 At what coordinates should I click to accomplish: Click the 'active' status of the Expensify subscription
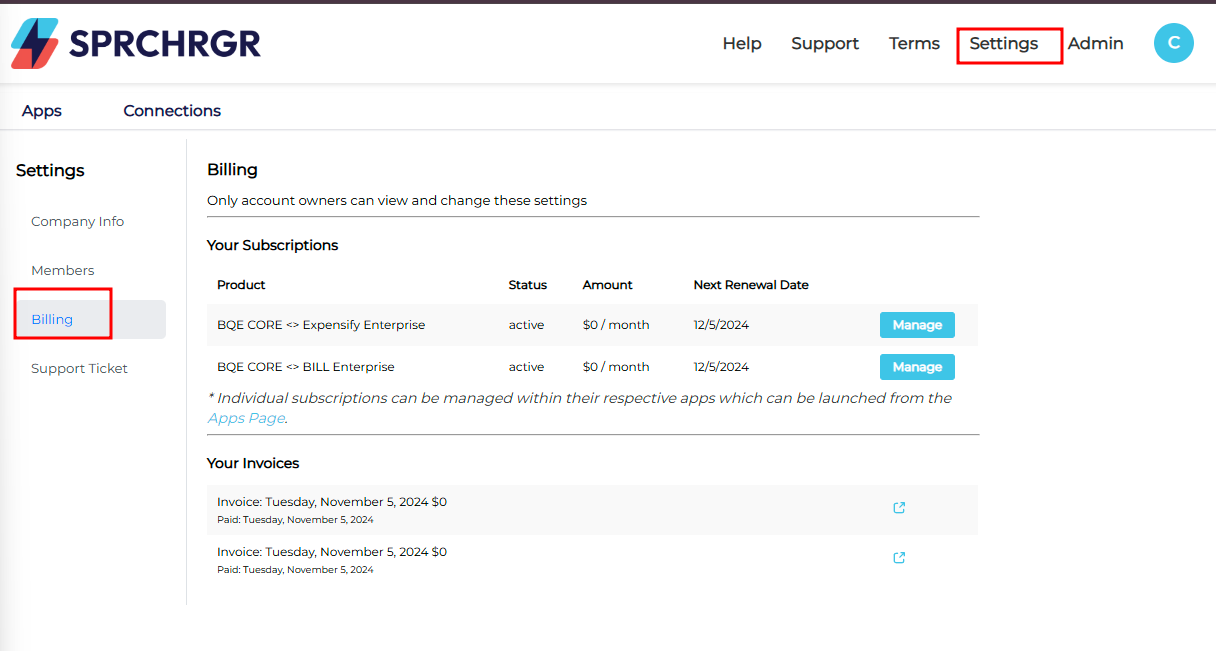pyautogui.click(x=526, y=325)
